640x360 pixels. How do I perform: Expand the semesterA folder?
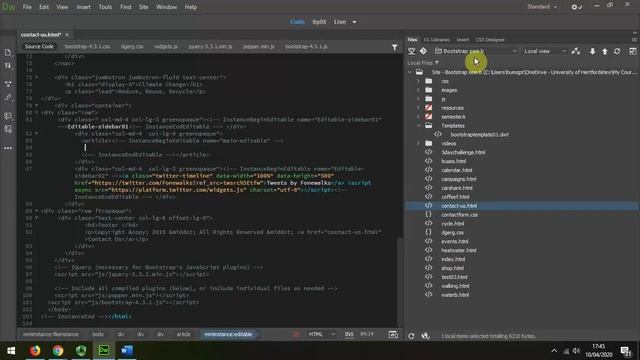pos(418,117)
